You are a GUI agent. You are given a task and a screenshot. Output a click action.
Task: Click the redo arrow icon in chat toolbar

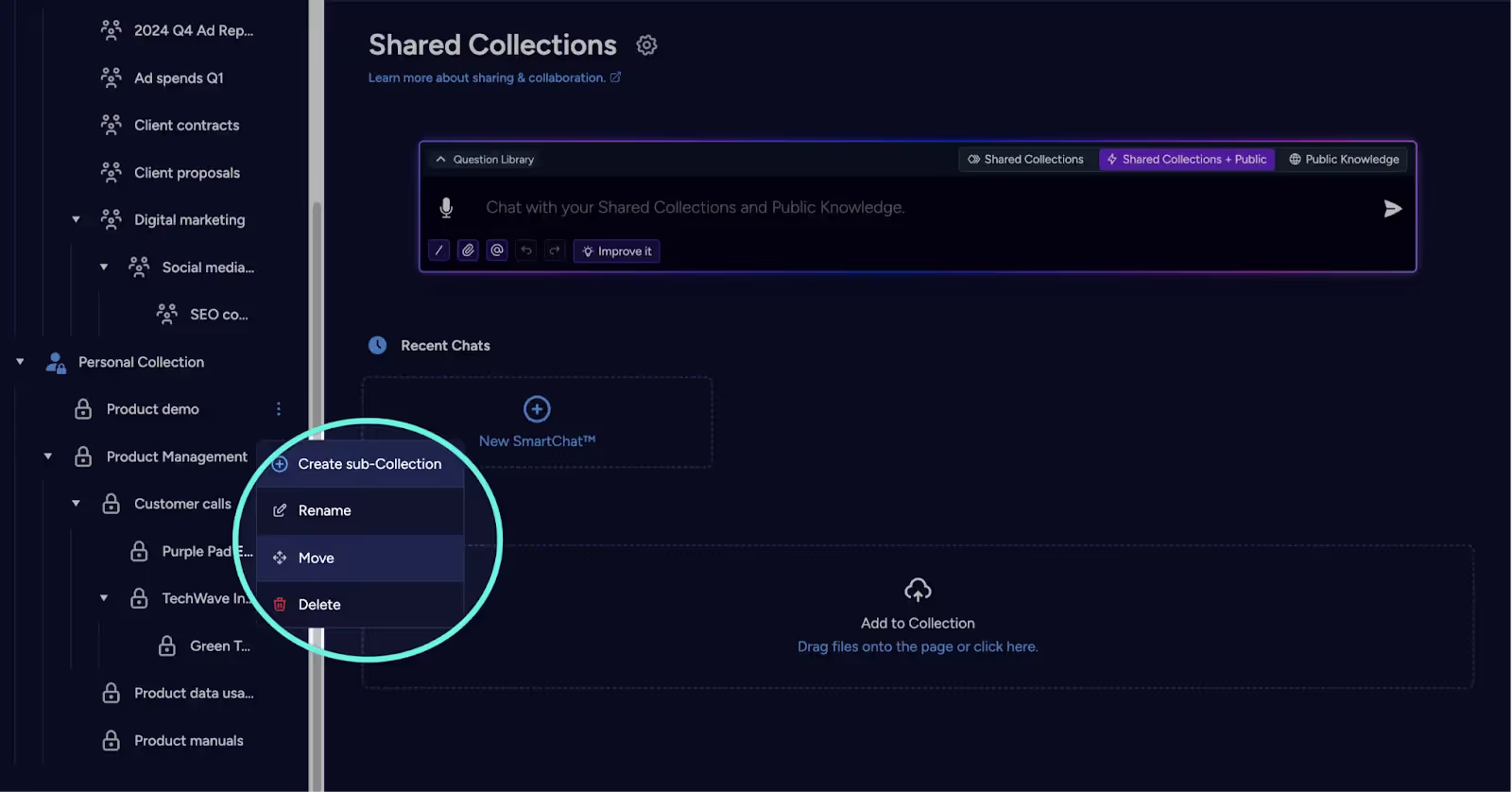tap(555, 250)
